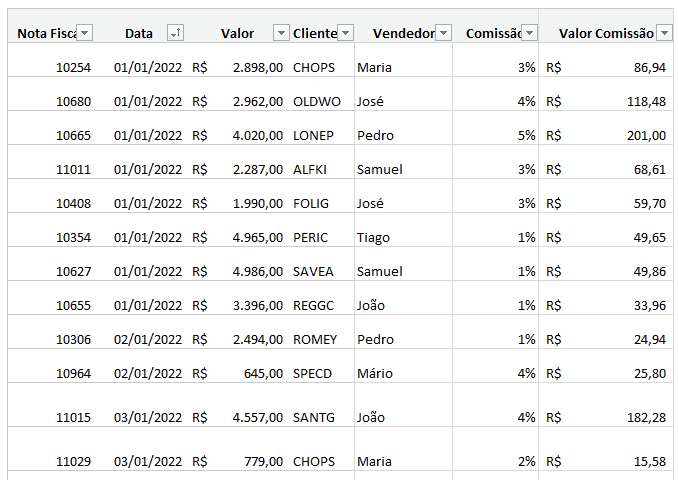Viewport: 678px width, 480px height.
Task: Open the Nota Fiscal filter dropdown
Action: tap(85, 33)
